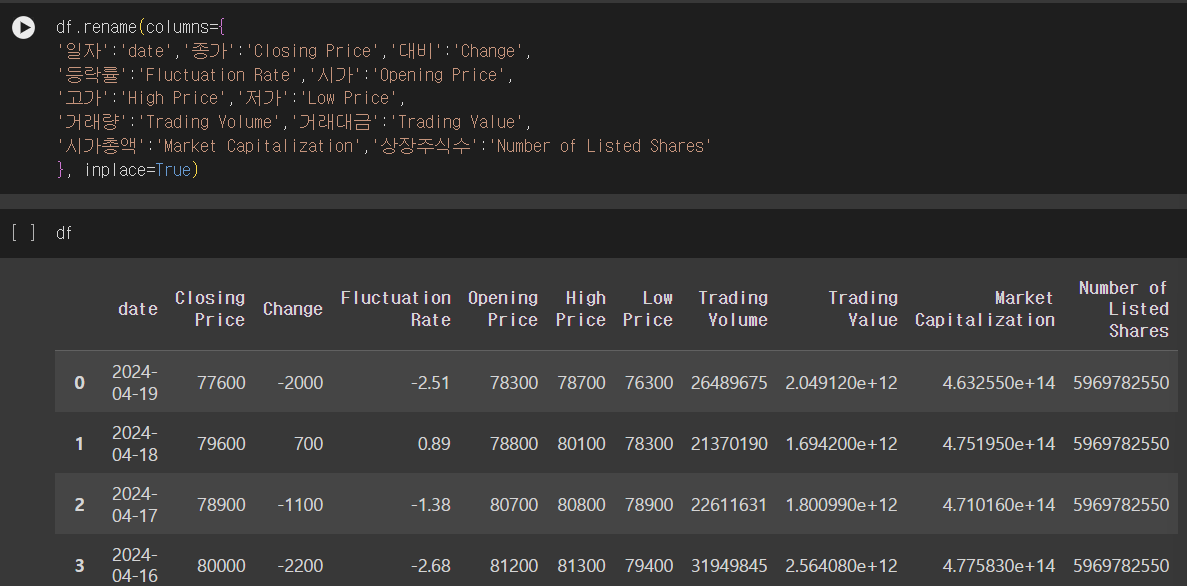Click the 'date' column header

[x=138, y=309]
